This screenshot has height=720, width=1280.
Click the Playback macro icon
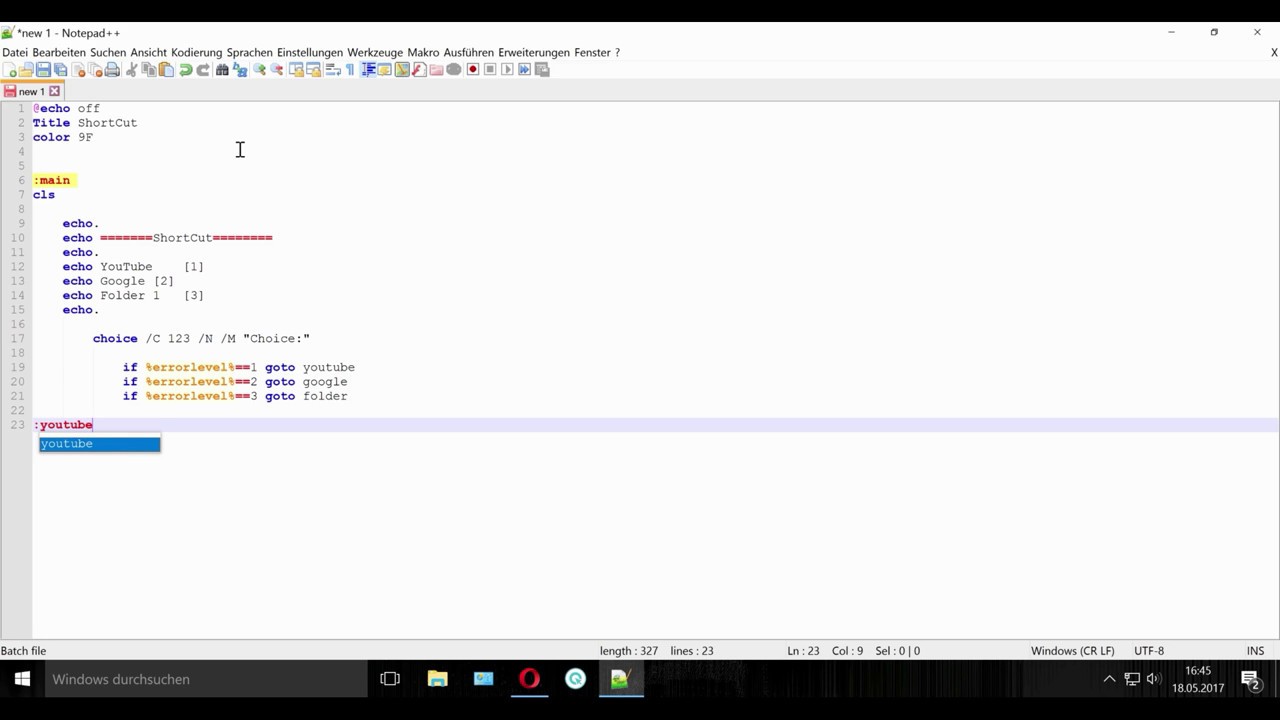507,70
